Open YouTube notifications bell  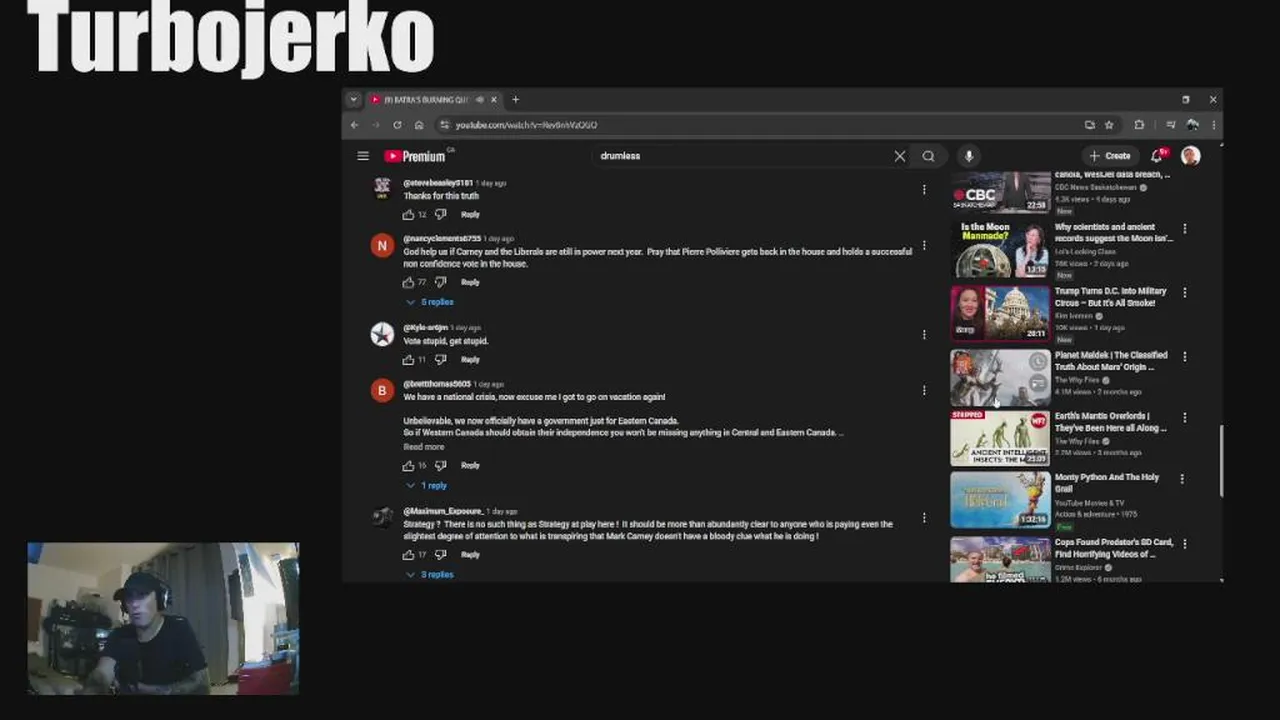tap(1158, 156)
